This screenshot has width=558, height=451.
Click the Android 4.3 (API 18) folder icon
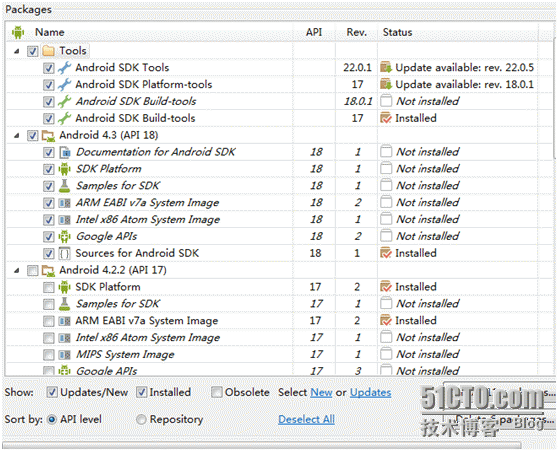coord(48,136)
